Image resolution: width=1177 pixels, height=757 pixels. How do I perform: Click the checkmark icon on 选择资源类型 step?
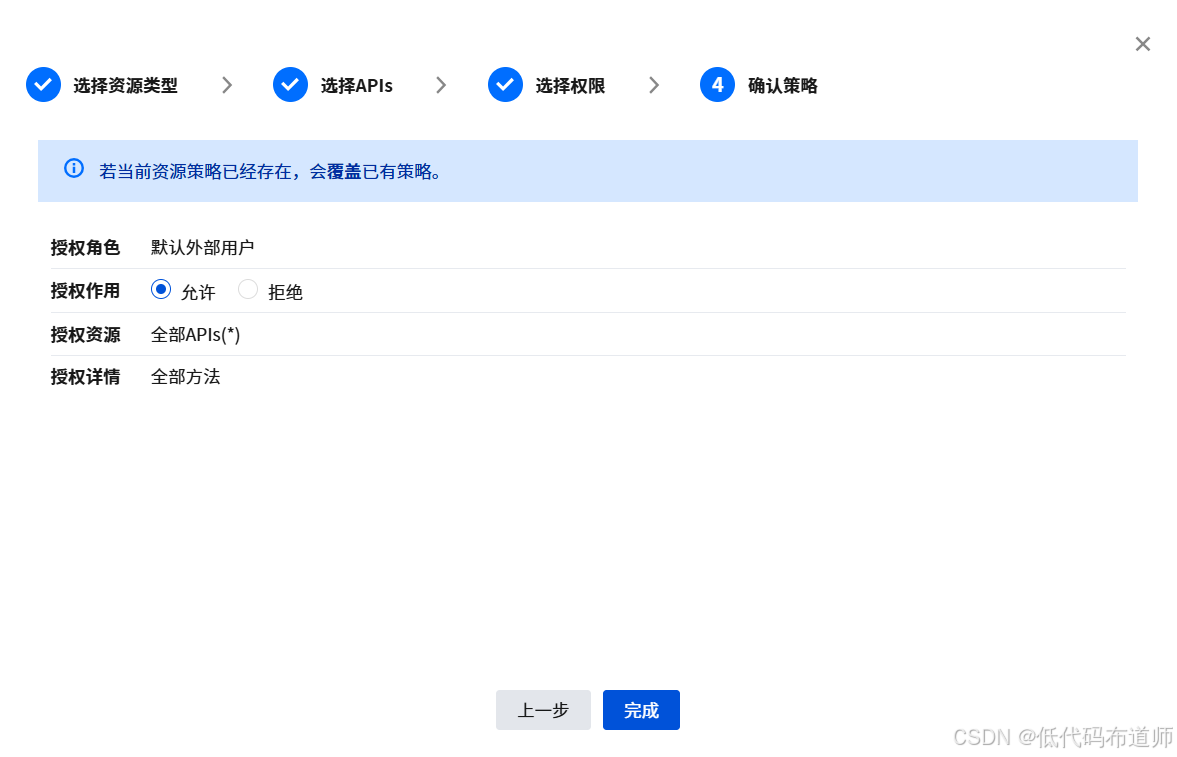coord(43,85)
